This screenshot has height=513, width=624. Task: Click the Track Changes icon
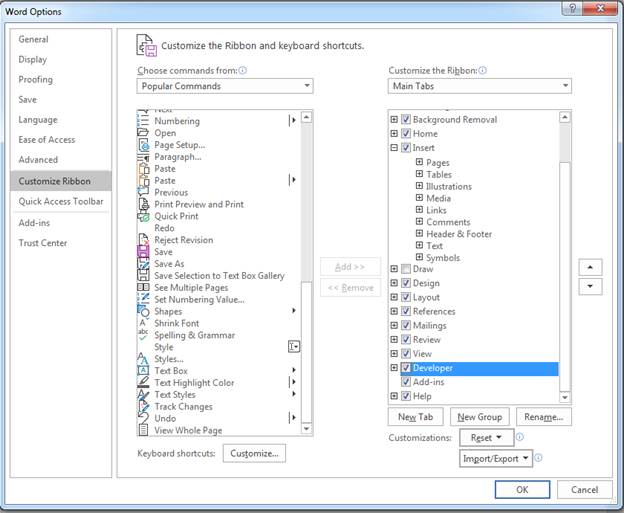coord(143,406)
